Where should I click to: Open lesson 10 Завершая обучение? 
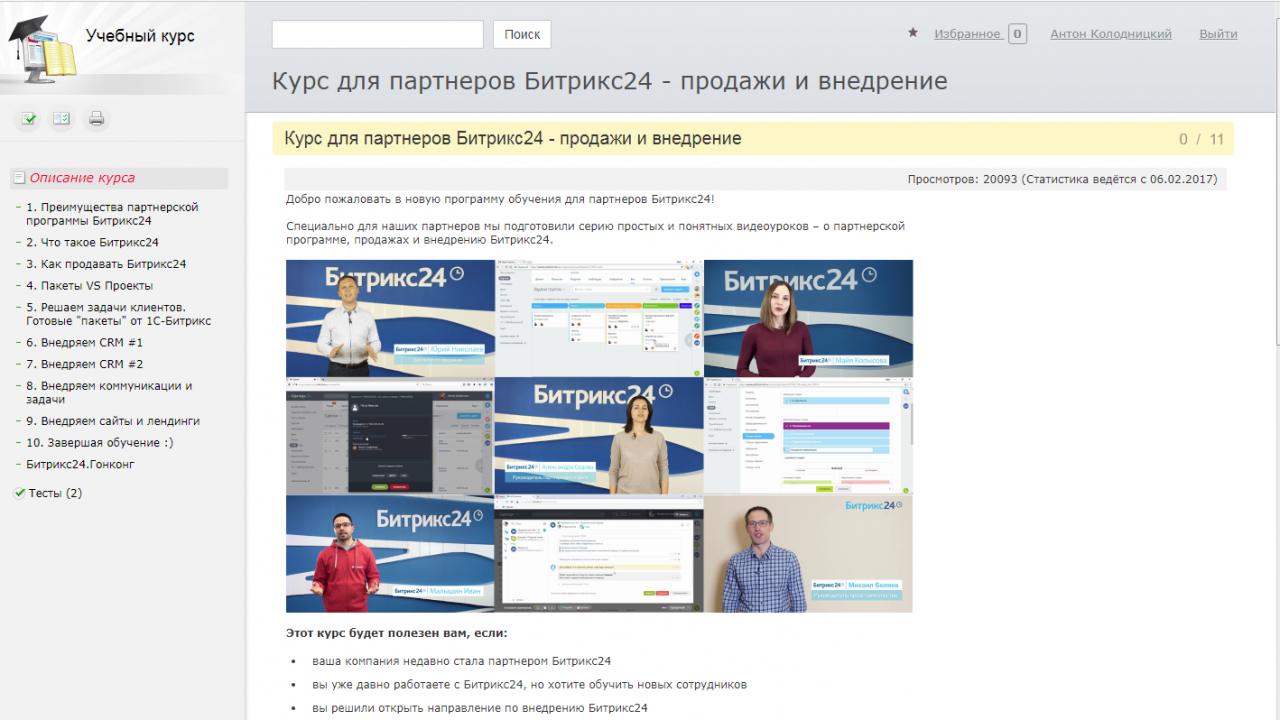(100, 442)
